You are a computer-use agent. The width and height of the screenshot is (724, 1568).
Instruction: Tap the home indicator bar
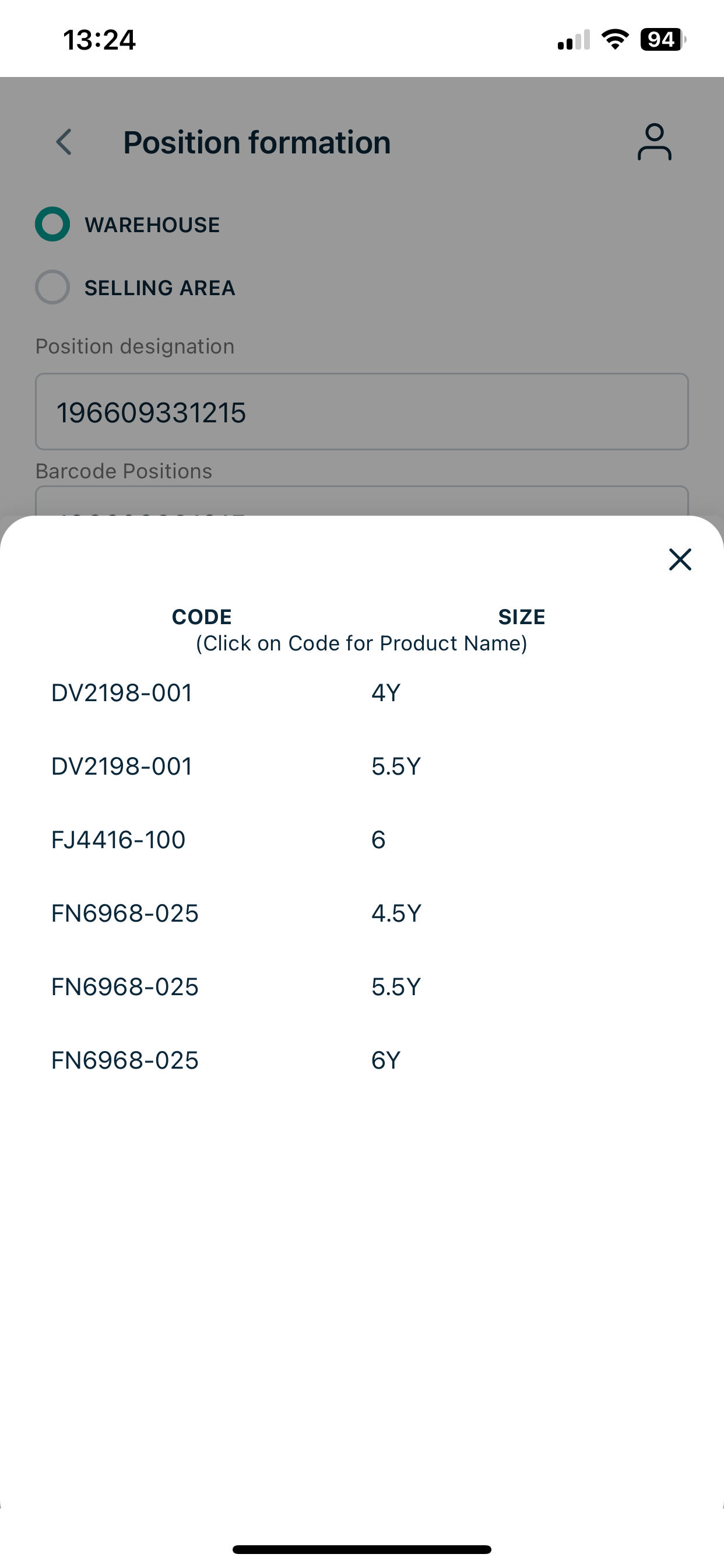[362, 1549]
